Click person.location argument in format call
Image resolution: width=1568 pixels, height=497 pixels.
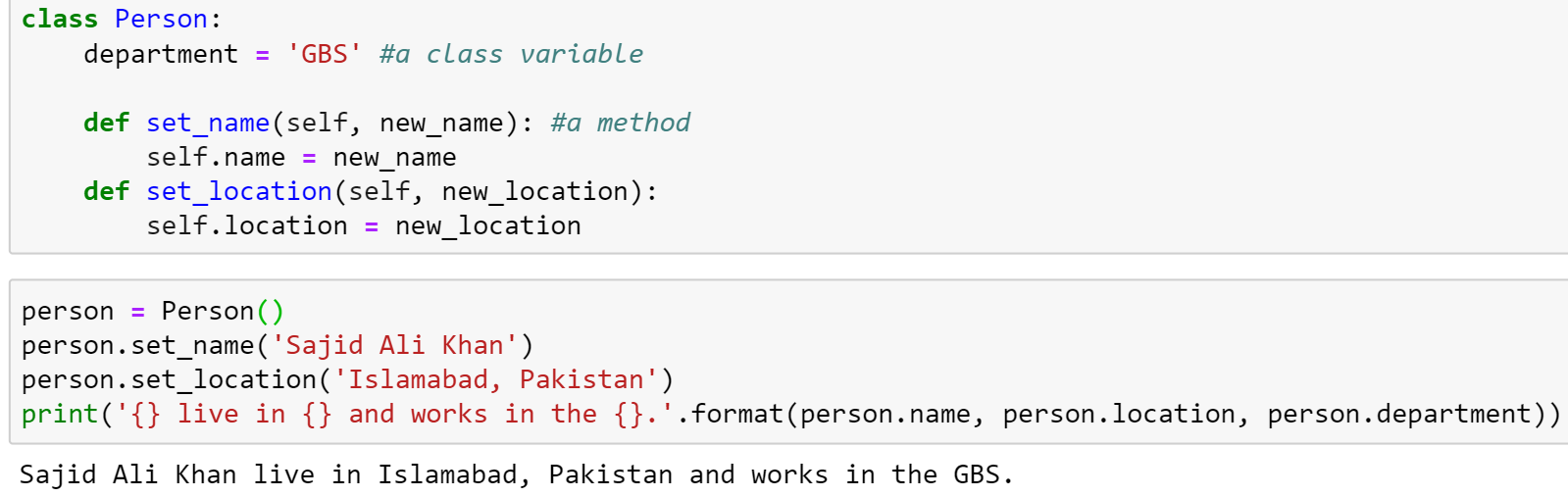[x=1118, y=414]
